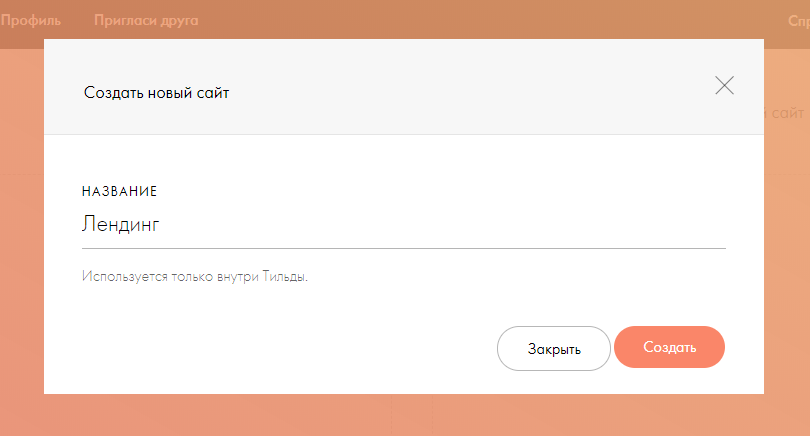Click the НАЗВАНИЕ field label
The width and height of the screenshot is (810, 436).
[119, 191]
